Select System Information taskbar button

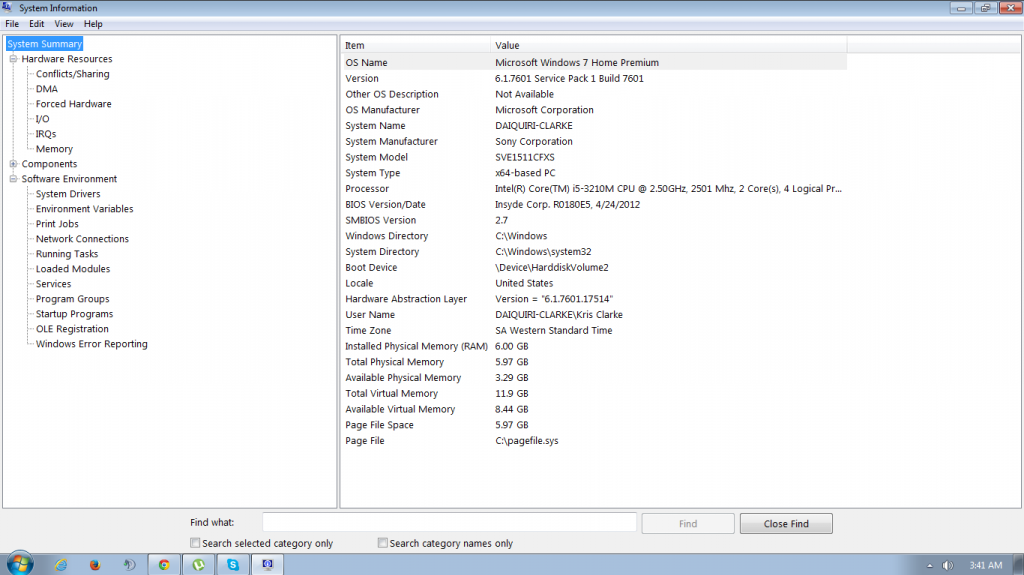(x=268, y=565)
